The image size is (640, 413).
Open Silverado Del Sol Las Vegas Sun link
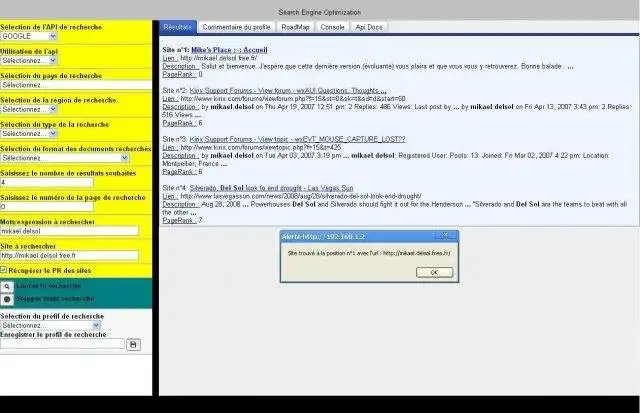coord(271,188)
